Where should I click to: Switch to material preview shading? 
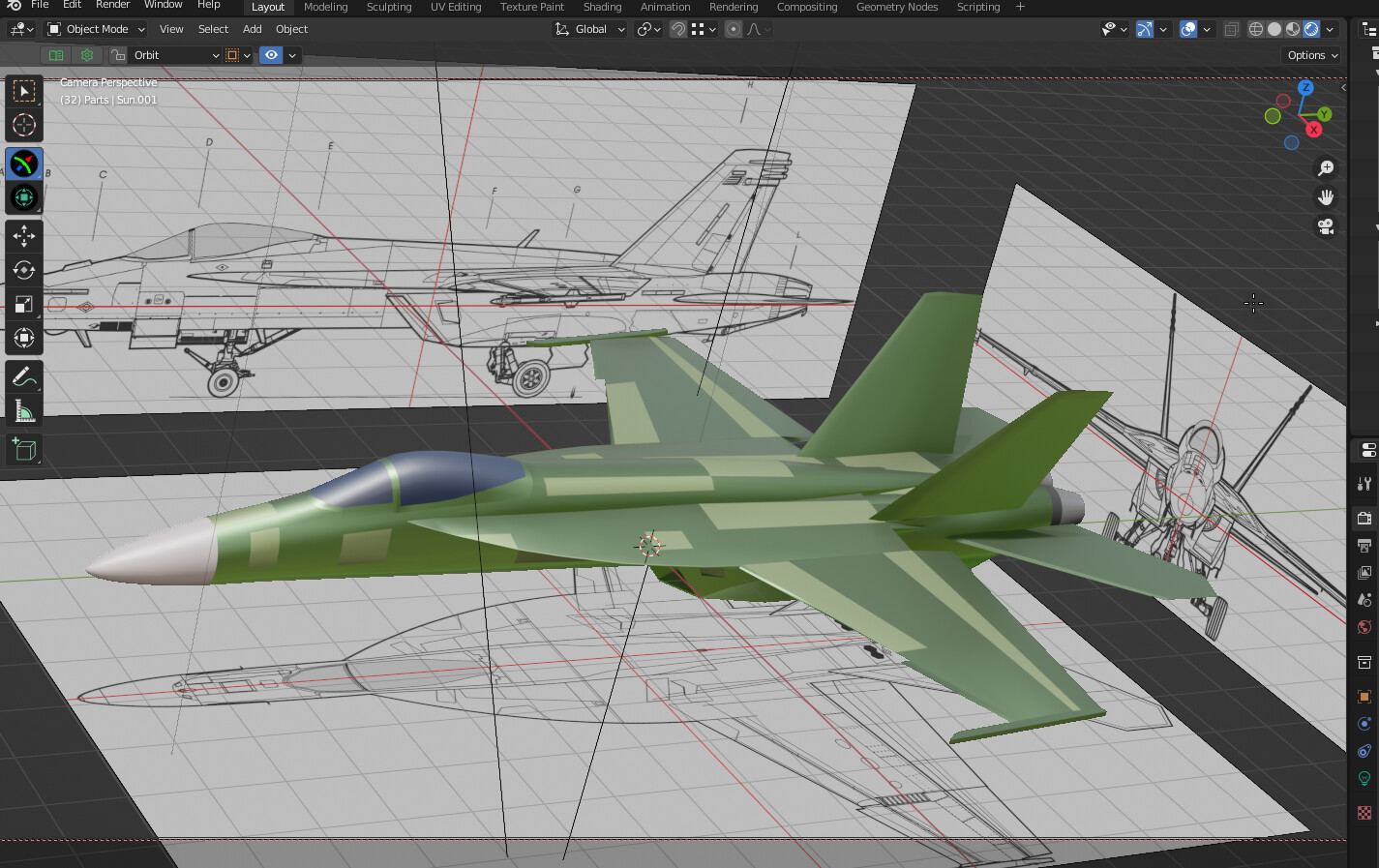pos(1293,29)
